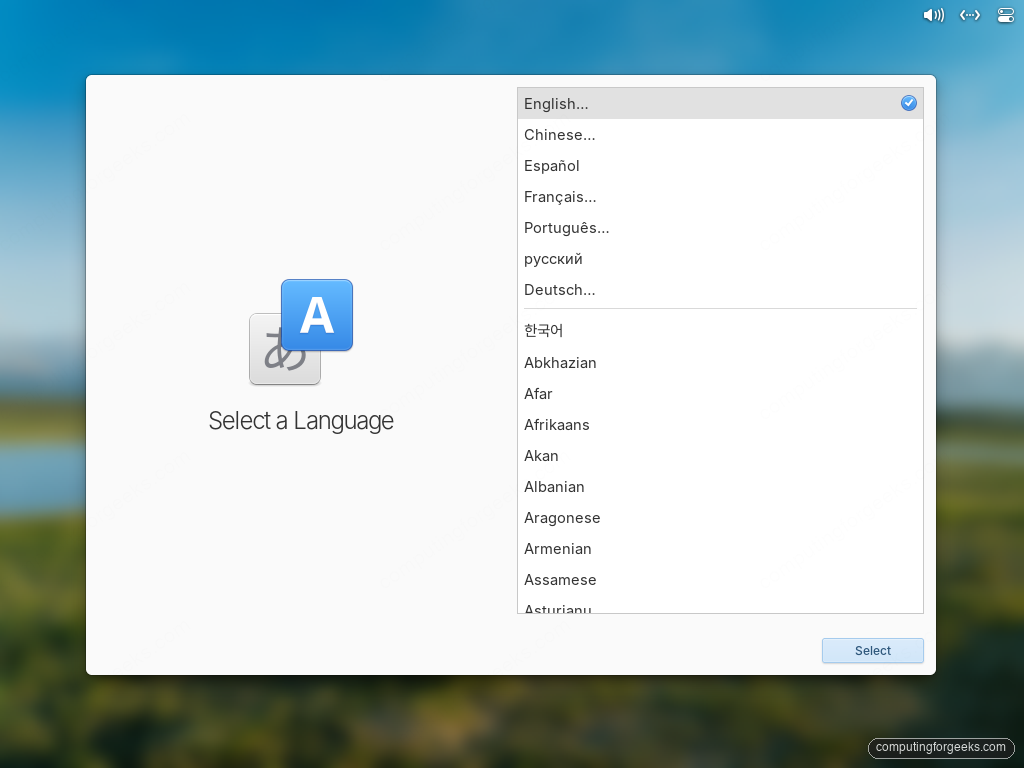Choose English from the language list
Image resolution: width=1024 pixels, height=768 pixels.
[x=720, y=104]
